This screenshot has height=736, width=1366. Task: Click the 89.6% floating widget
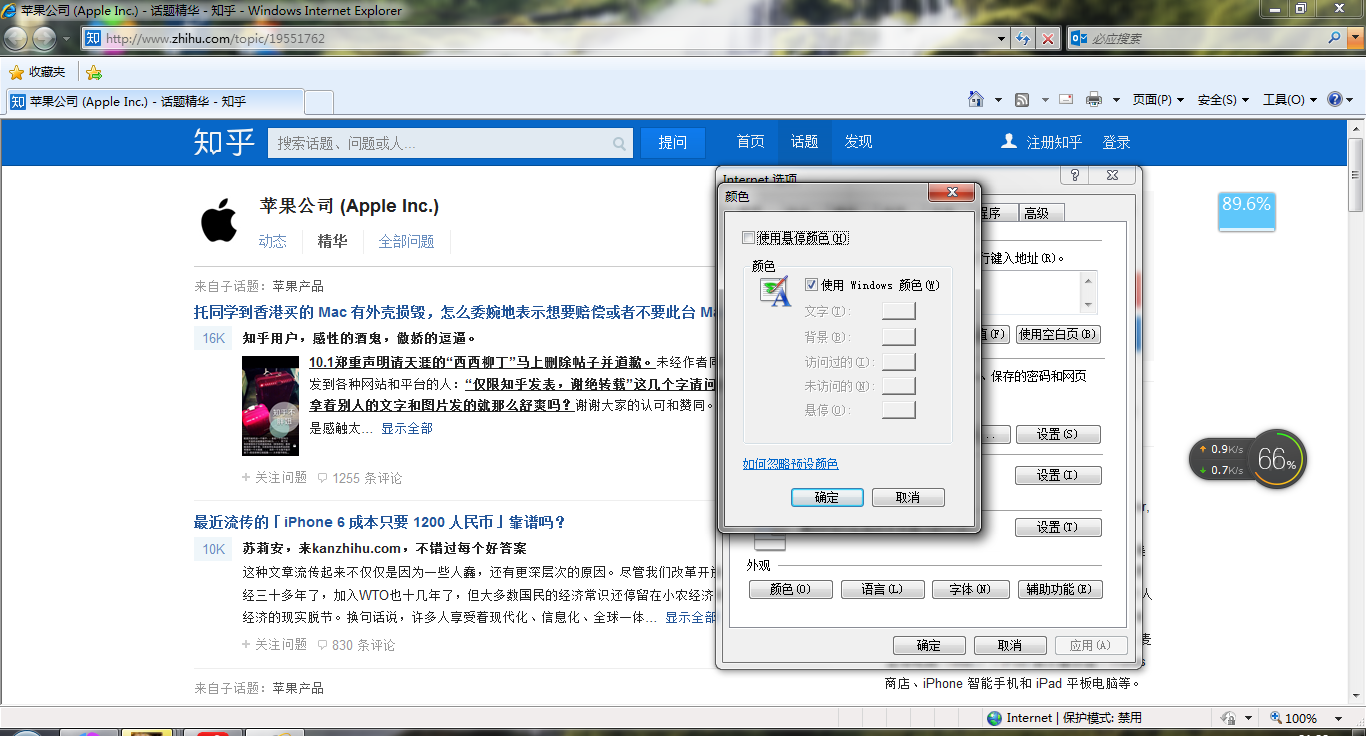pos(1246,211)
